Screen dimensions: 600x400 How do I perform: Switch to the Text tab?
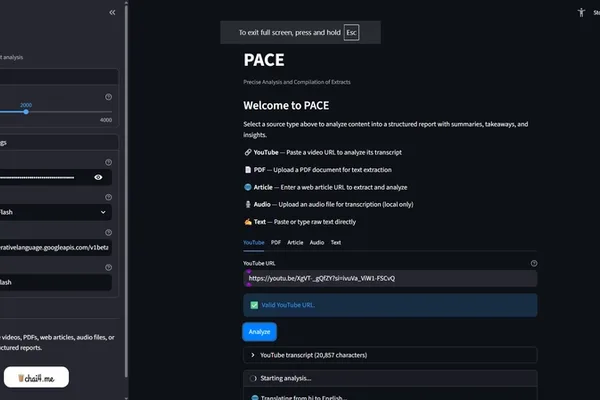point(336,243)
